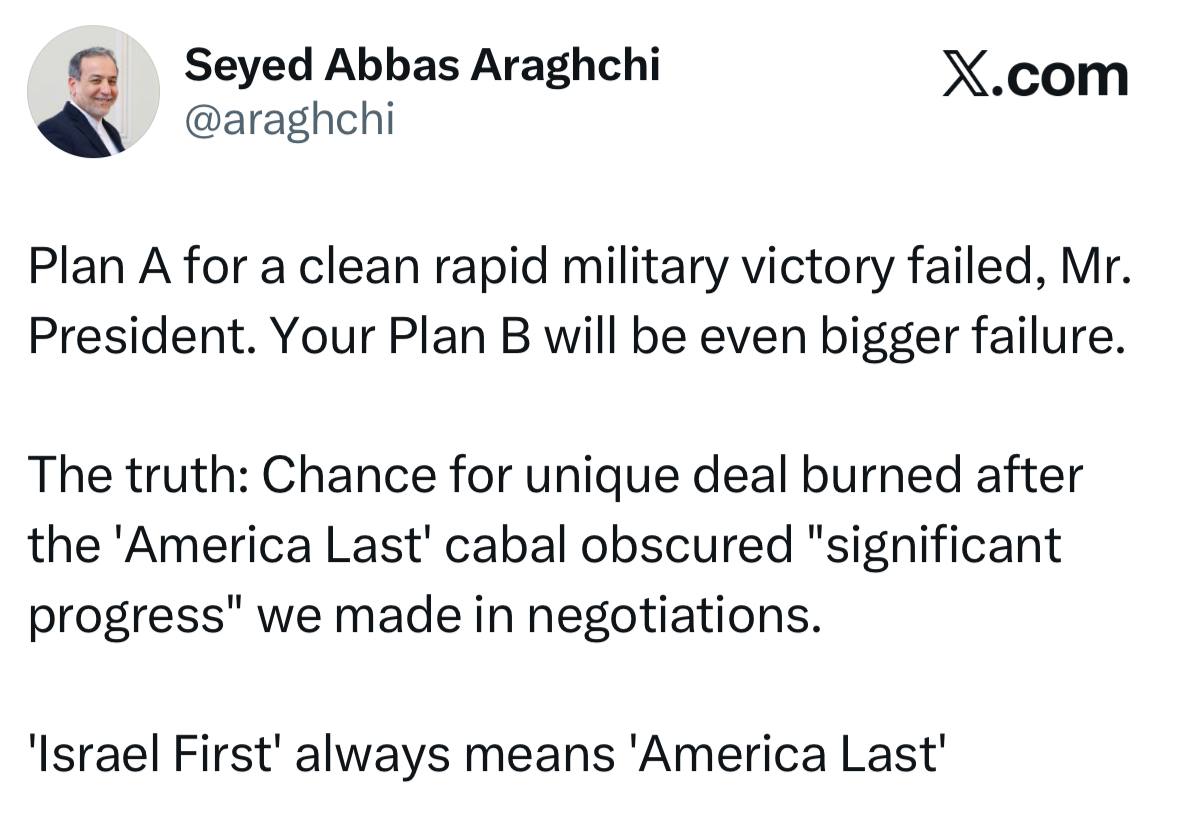Click the ".com" text beside the X logo
Screen dimensions: 1179x832
pyautogui.click(x=1067, y=77)
